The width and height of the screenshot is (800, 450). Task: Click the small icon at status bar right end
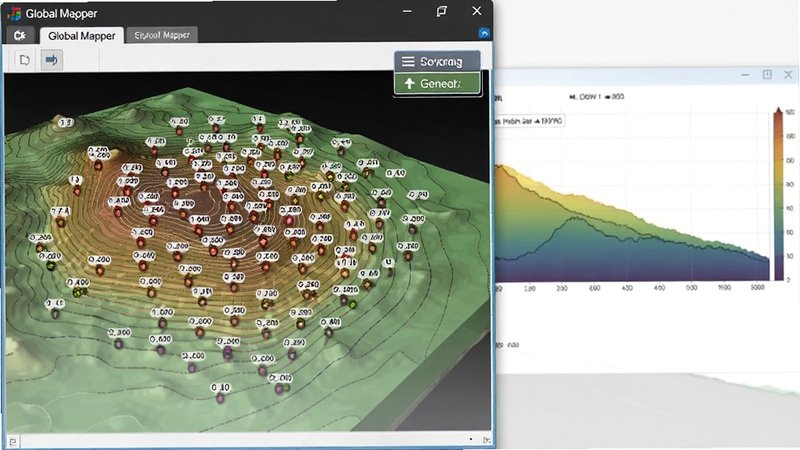pyautogui.click(x=487, y=440)
